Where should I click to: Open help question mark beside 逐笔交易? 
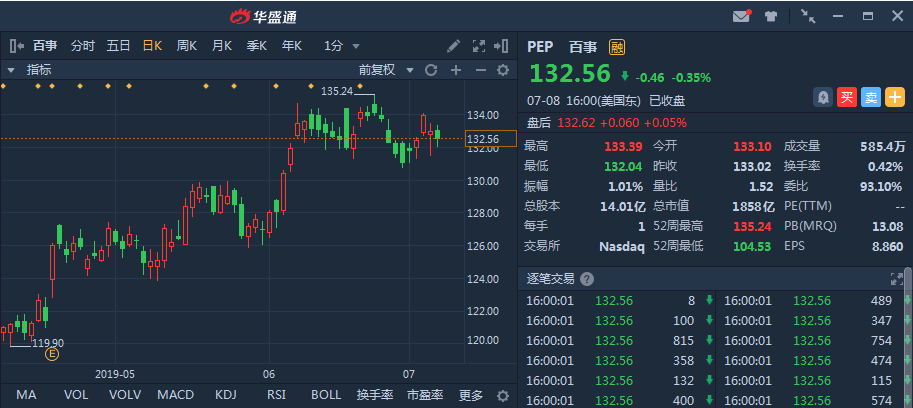pyautogui.click(x=587, y=279)
